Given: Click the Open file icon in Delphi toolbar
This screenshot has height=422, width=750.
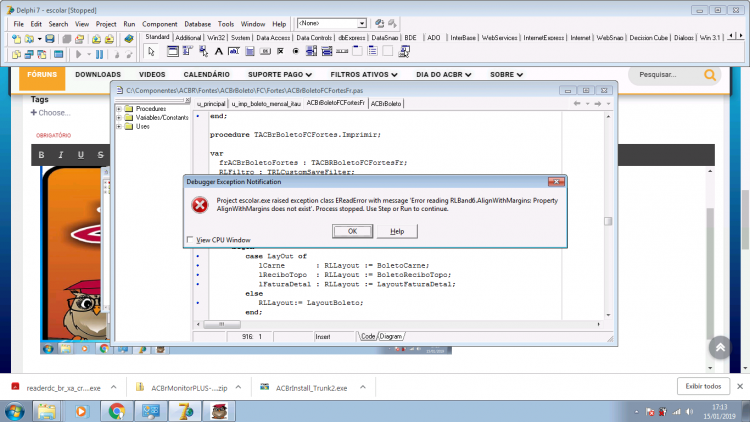Looking at the screenshot, I should click(29, 39).
